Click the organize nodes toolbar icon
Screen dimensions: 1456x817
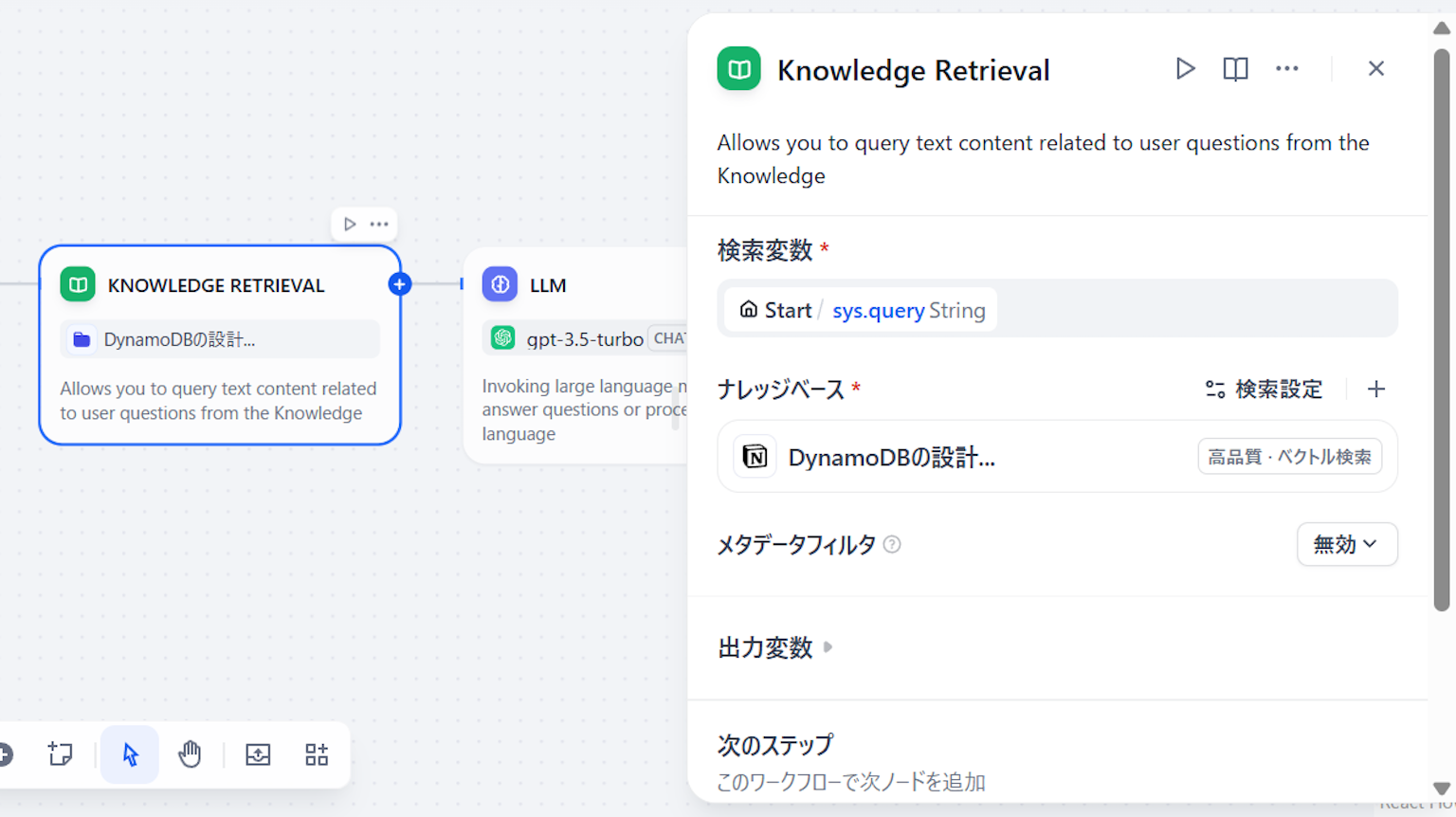click(317, 754)
